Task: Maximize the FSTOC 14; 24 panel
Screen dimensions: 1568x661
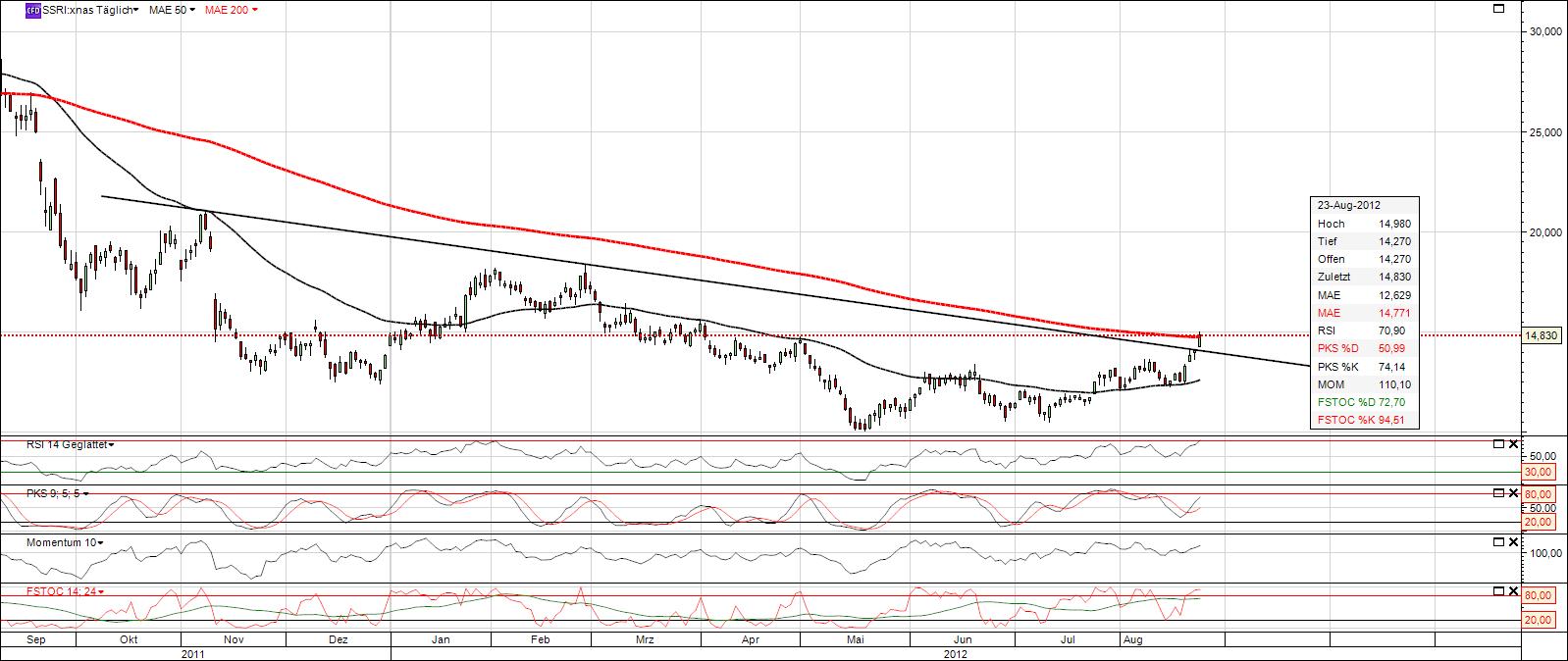Action: point(1498,590)
